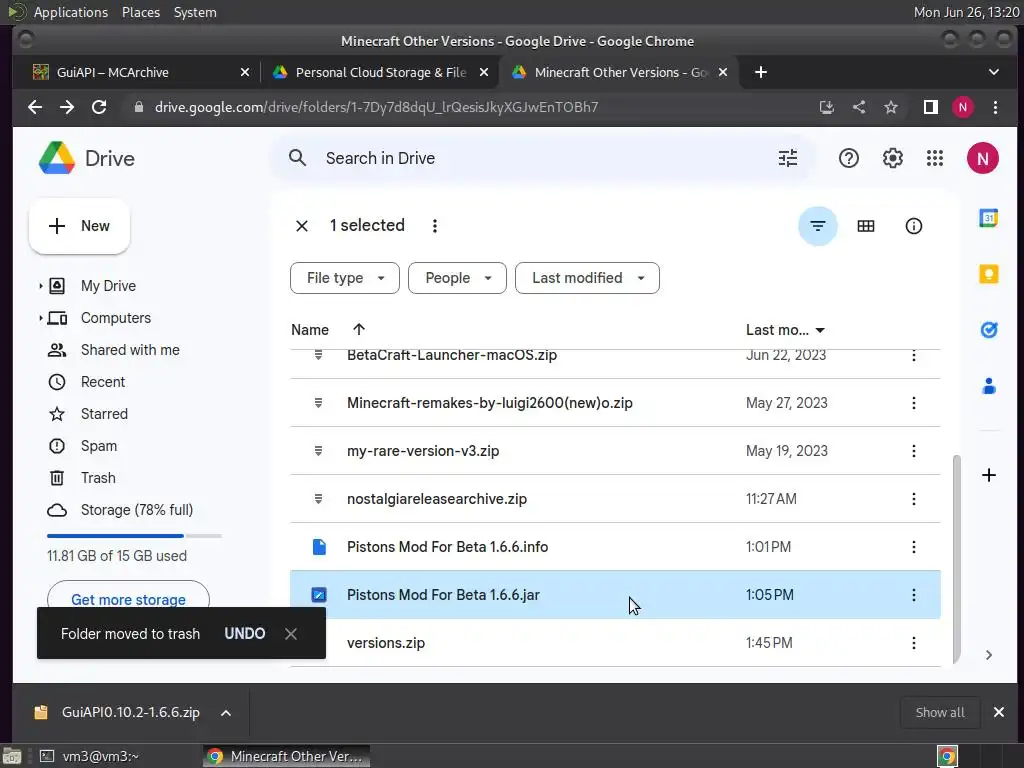Open Chrome three-dot menu
The image size is (1024, 768).
[x=995, y=107]
